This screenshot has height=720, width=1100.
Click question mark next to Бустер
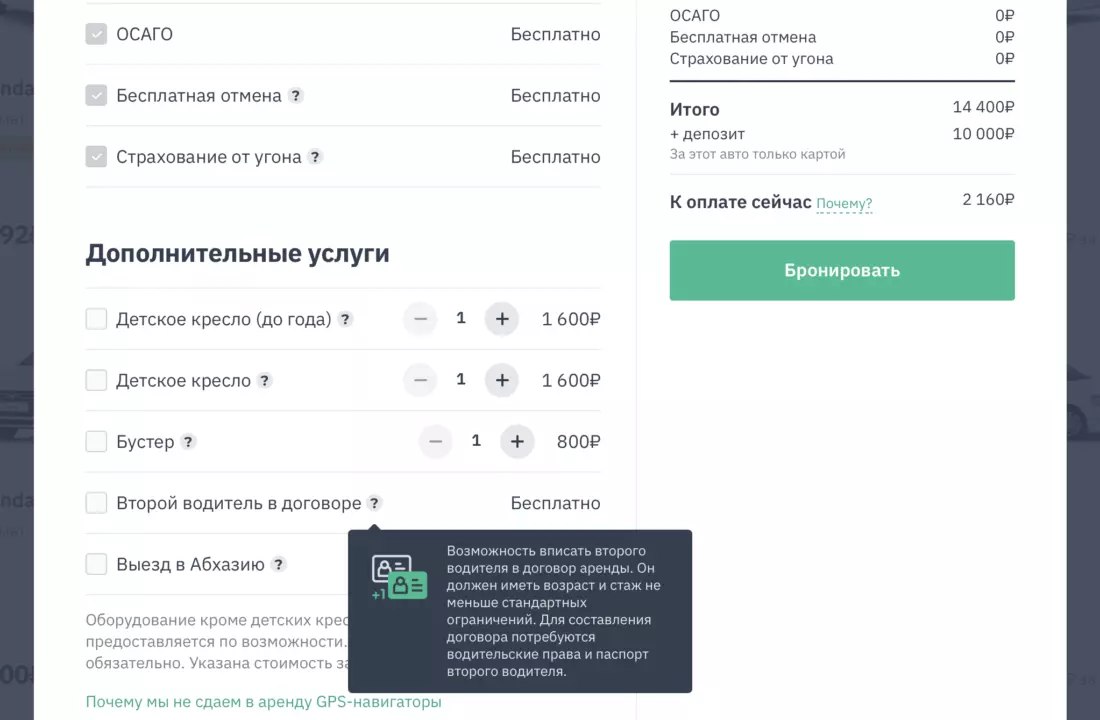tap(188, 442)
